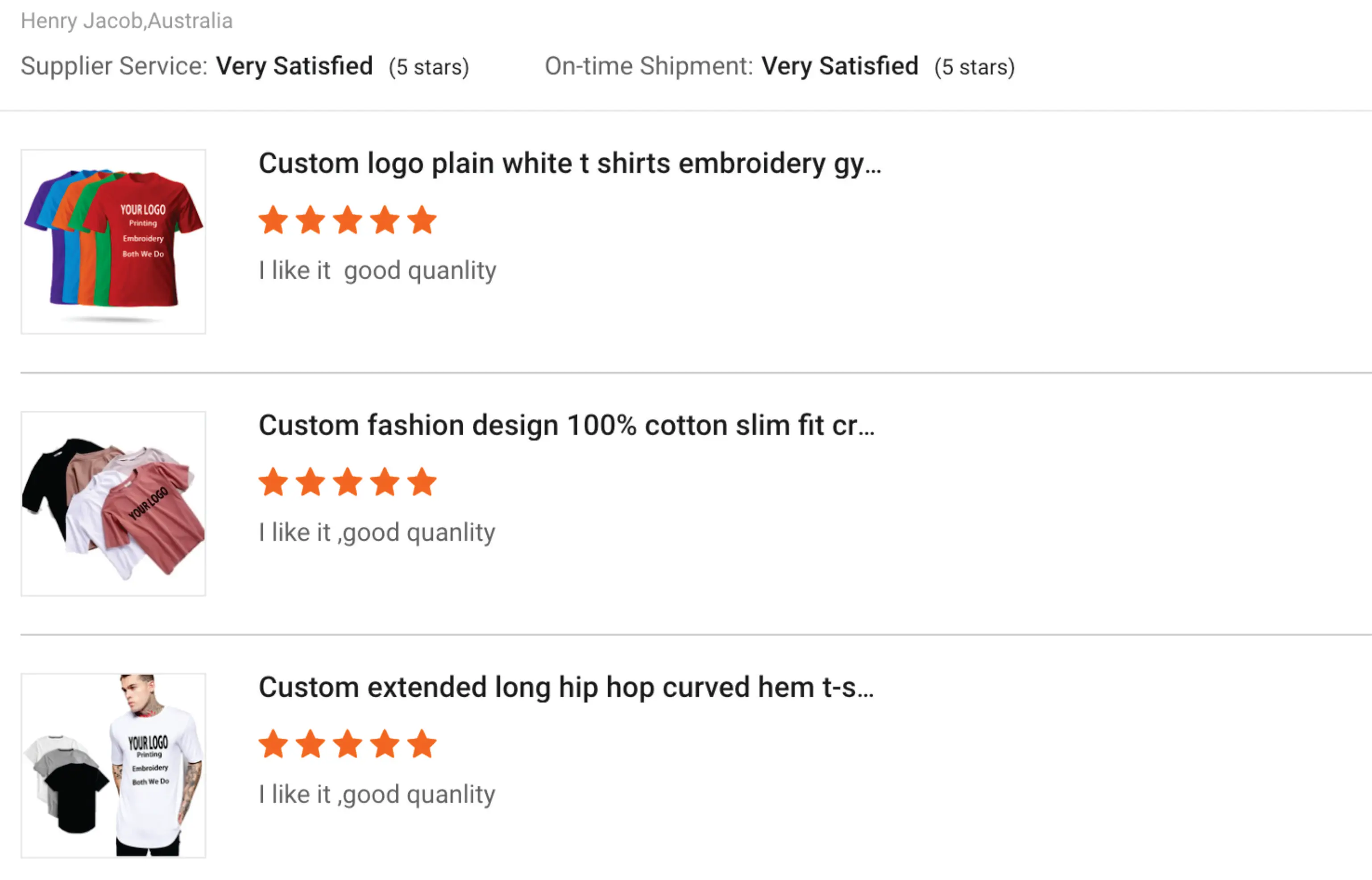This screenshot has width=1372, height=880.
Task: Click Supplier Service "Very Satisfied" rating text
Action: tap(294, 66)
